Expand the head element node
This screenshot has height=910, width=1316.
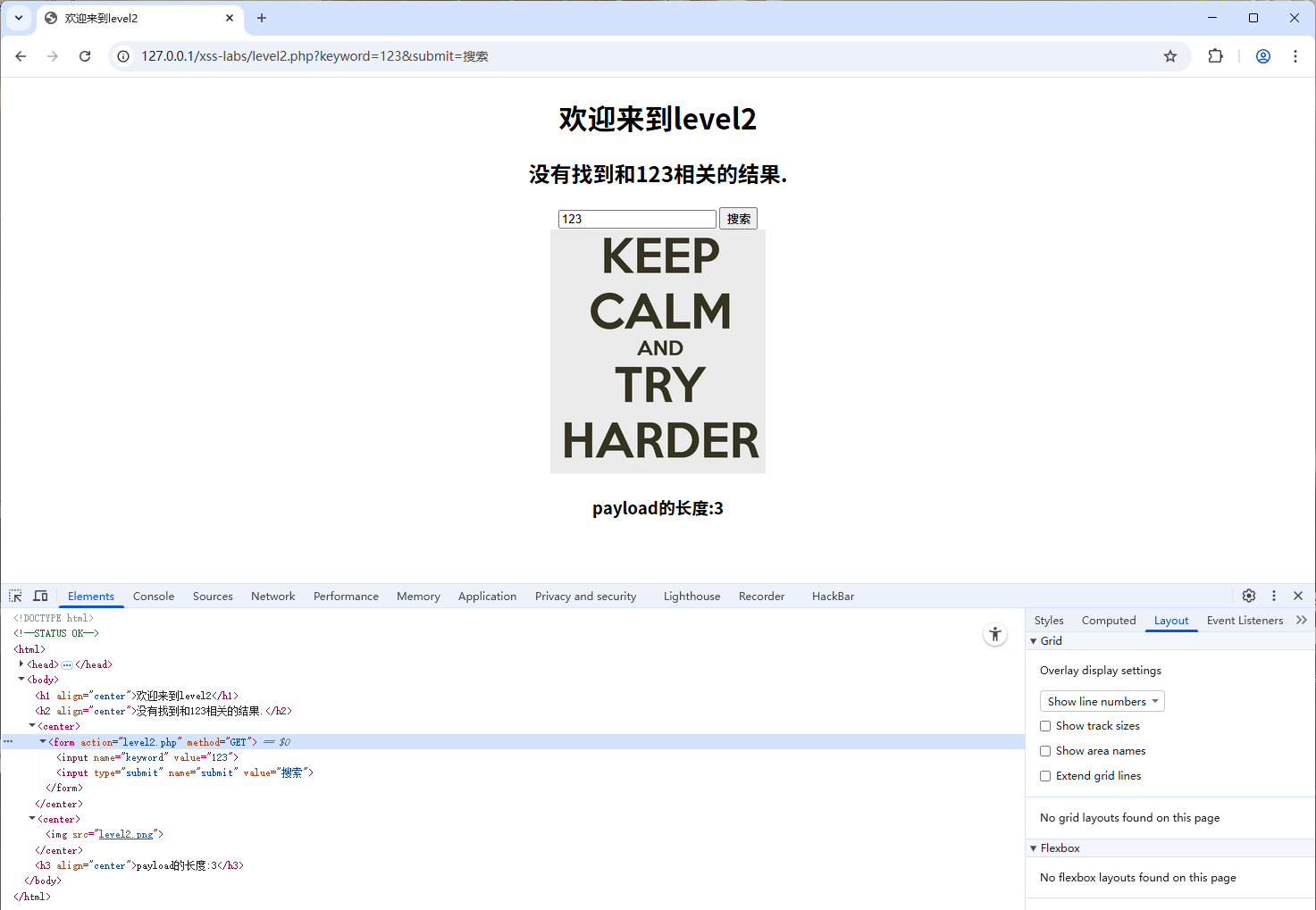pos(21,664)
